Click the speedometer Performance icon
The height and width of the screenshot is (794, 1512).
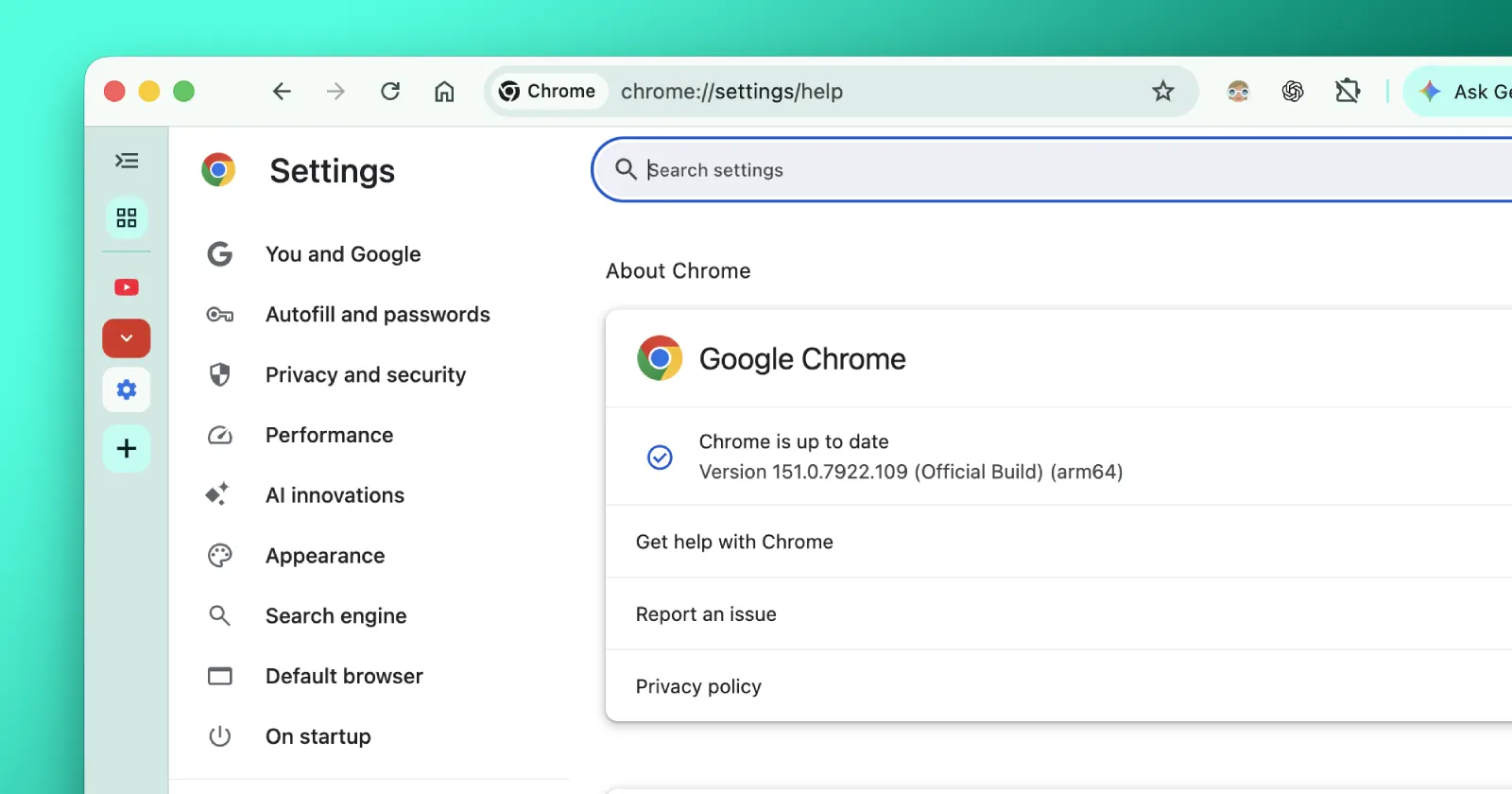(x=219, y=436)
